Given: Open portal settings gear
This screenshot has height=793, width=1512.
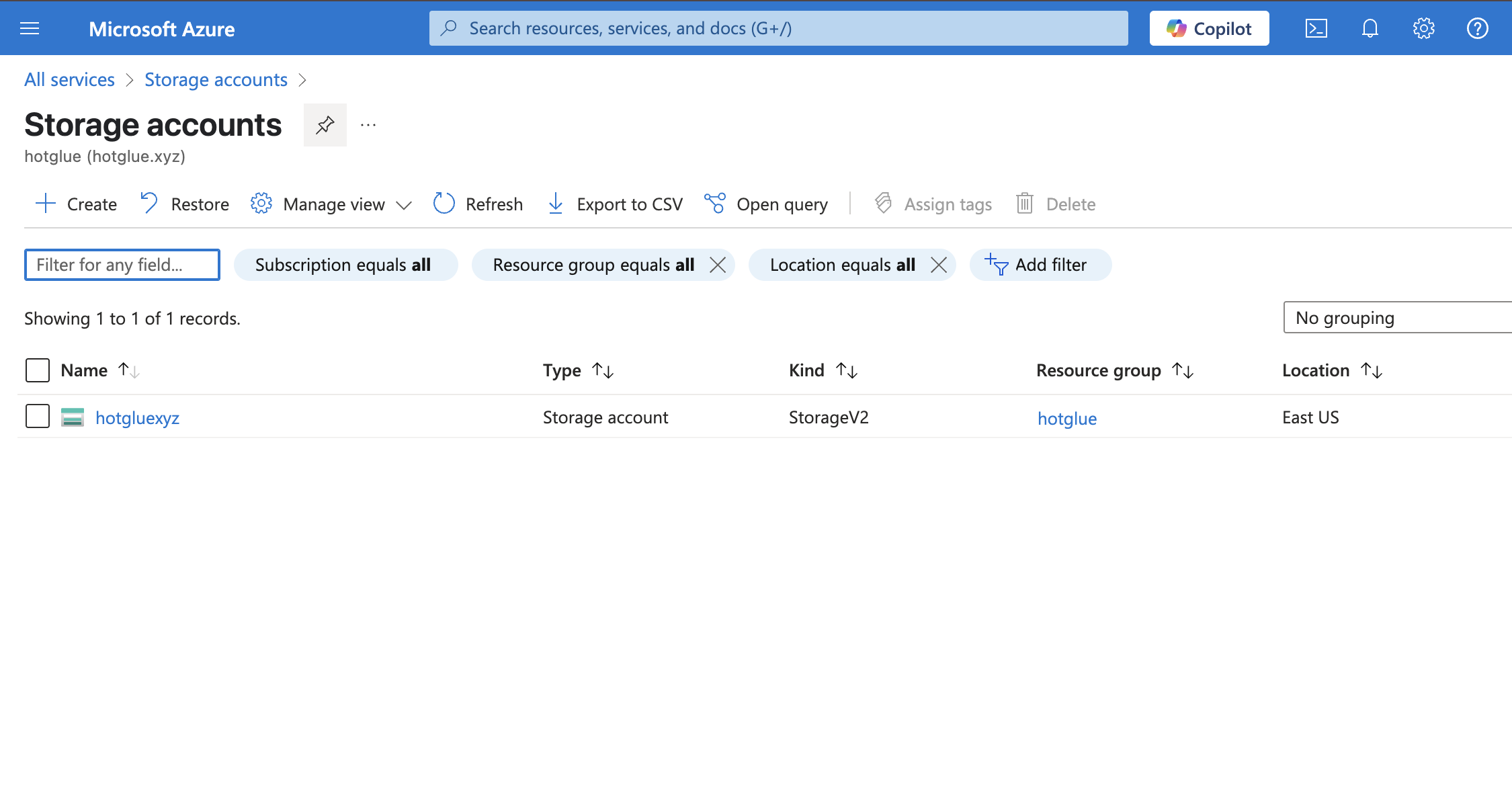Looking at the screenshot, I should click(1423, 28).
